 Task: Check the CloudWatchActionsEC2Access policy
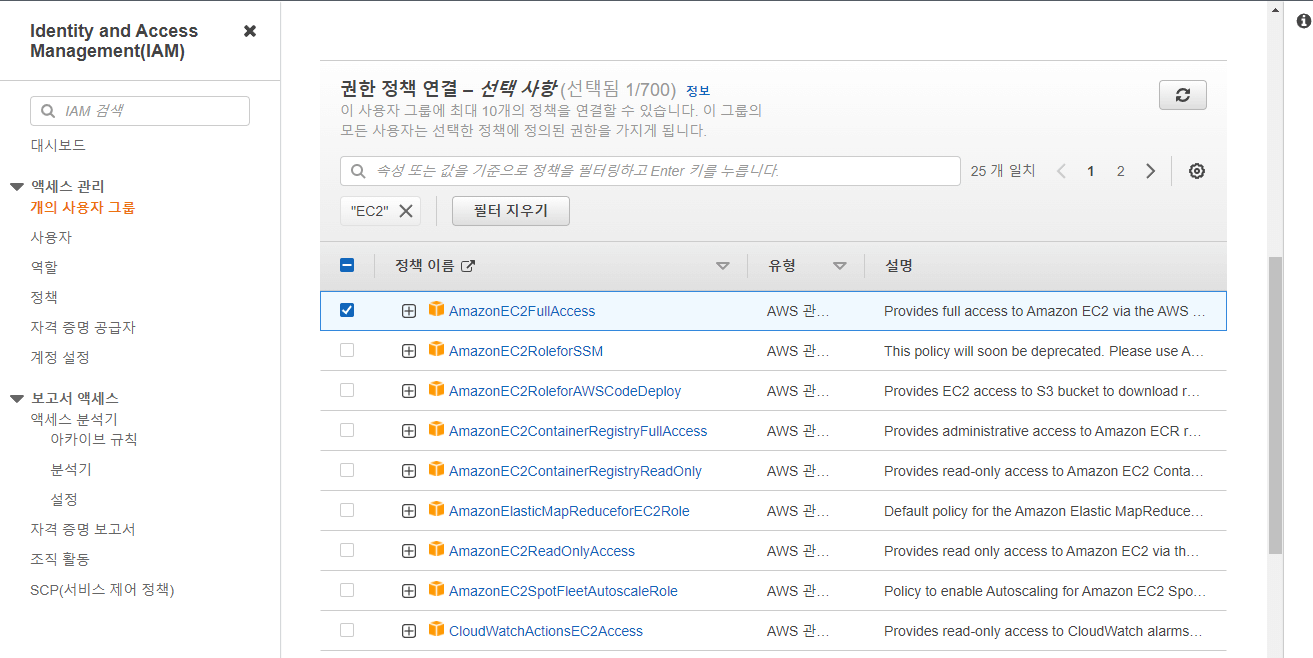click(347, 630)
